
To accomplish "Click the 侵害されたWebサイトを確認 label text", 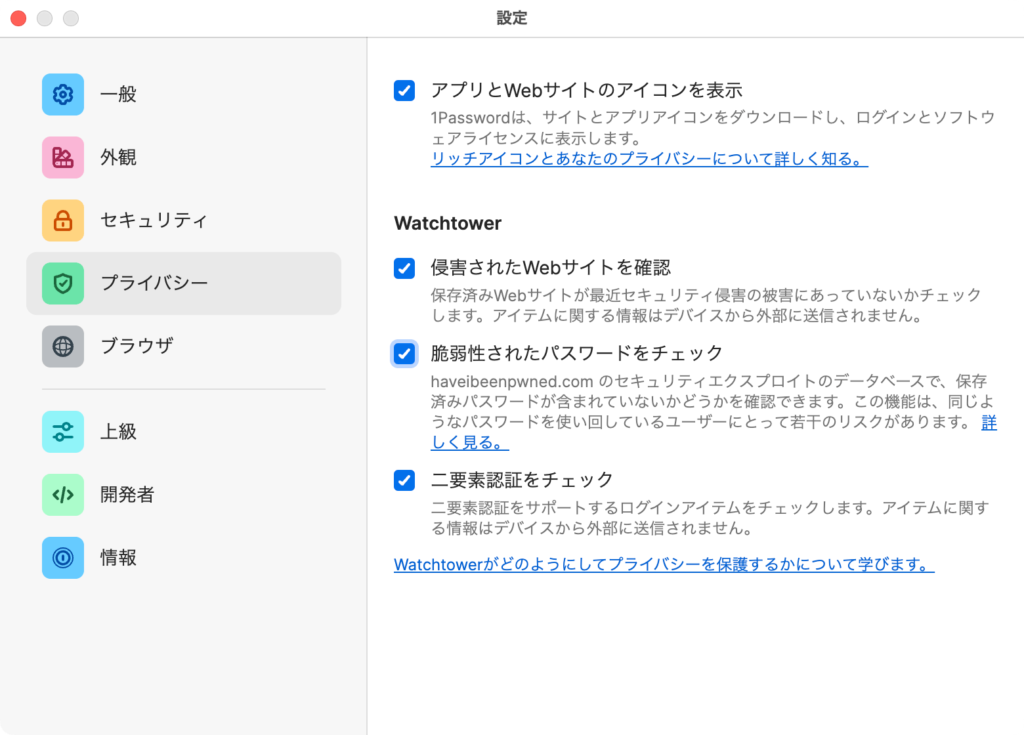I will pyautogui.click(x=551, y=268).
